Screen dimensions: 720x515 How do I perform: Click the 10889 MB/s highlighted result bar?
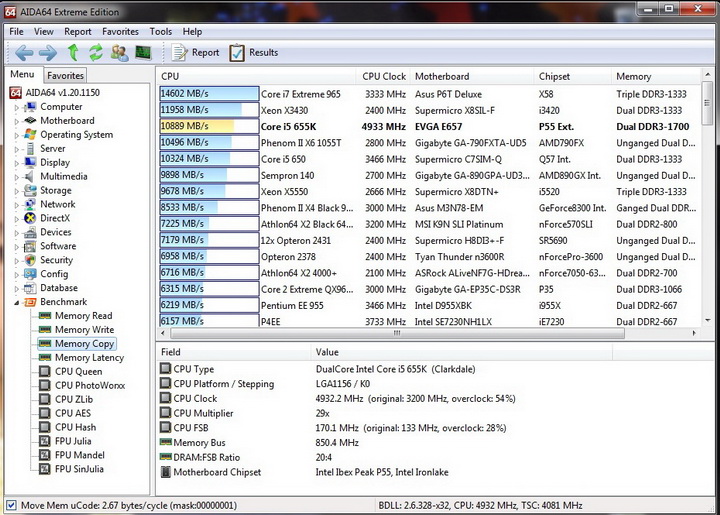[x=209, y=126]
